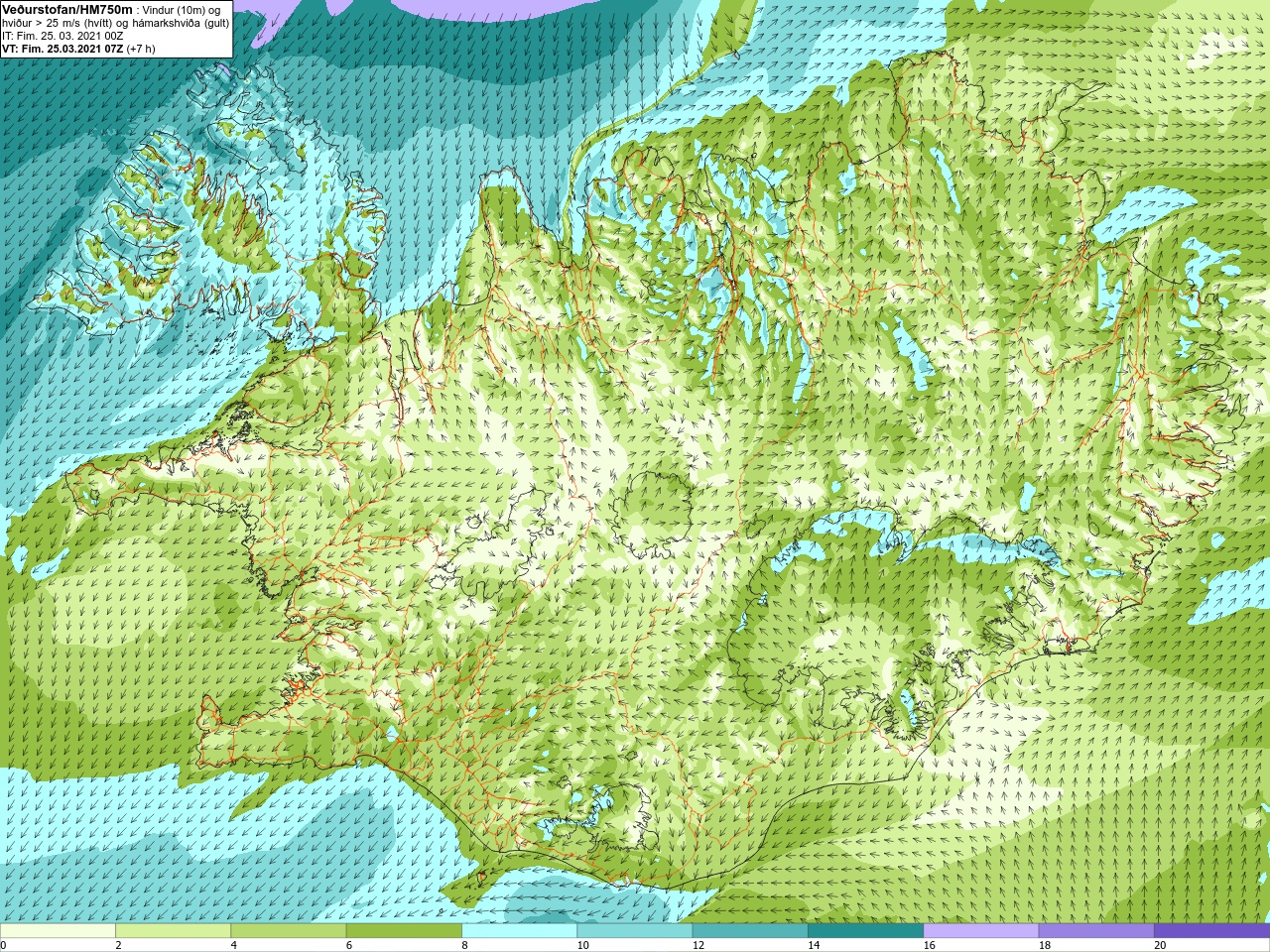Click the pale yellow 0–2 m/s legend swatch
The image size is (1270, 952).
click(58, 931)
